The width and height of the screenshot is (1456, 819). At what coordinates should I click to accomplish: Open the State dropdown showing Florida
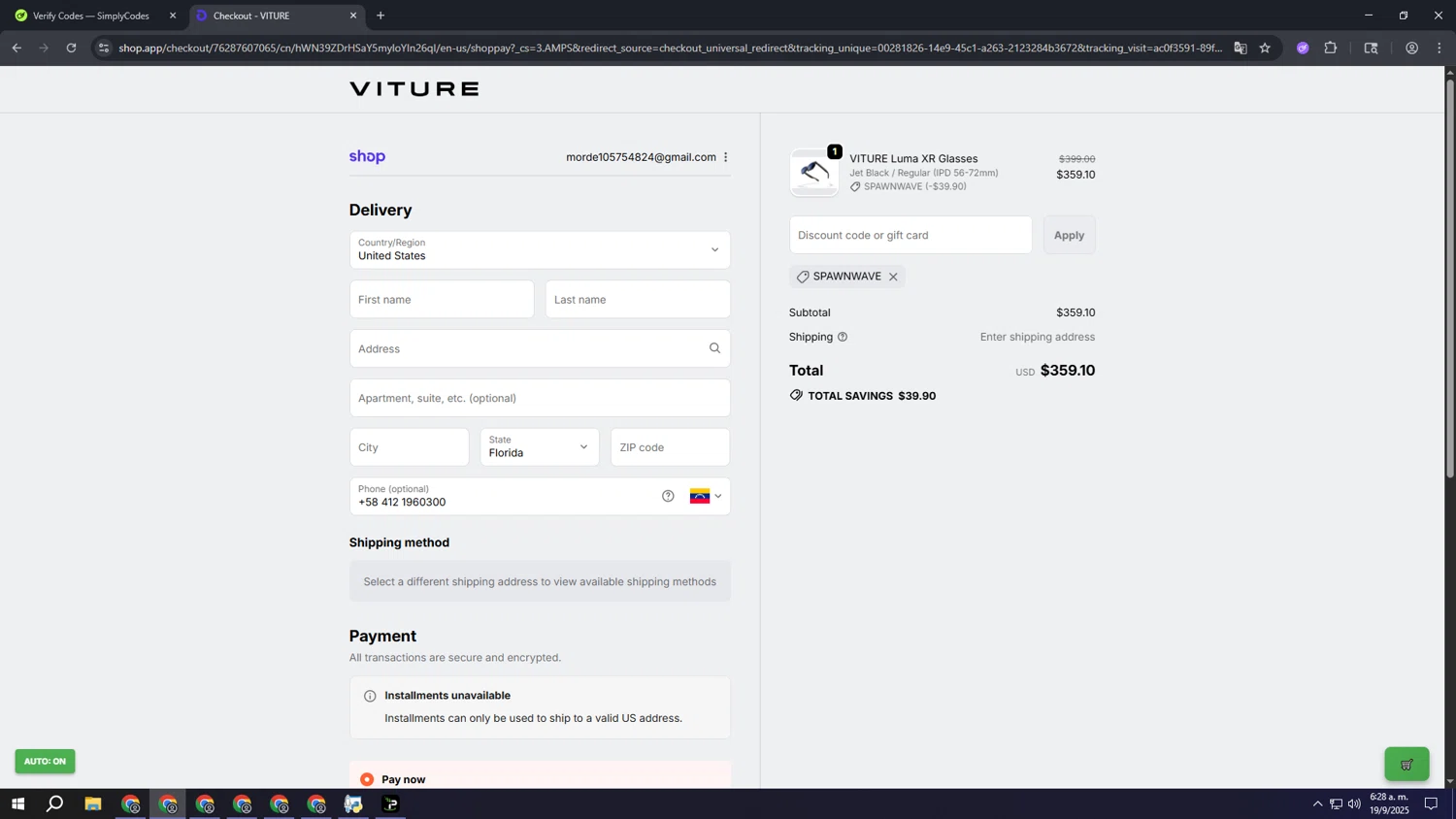point(540,447)
